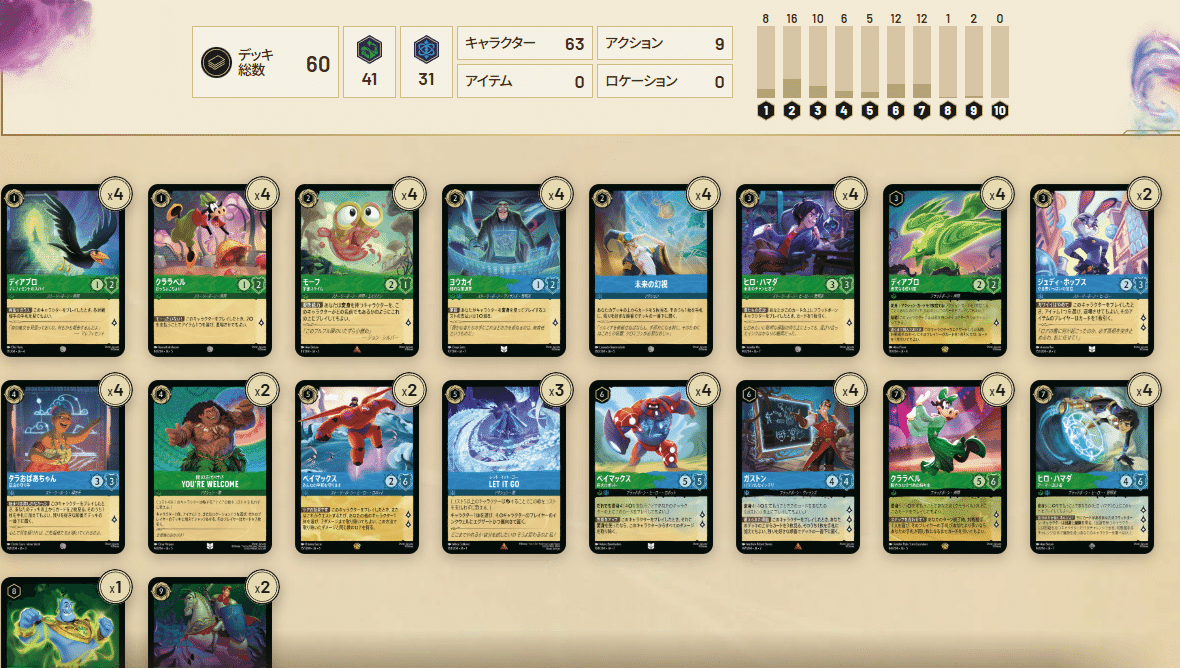Select the blue sapphire ink icon

(x=426, y=50)
